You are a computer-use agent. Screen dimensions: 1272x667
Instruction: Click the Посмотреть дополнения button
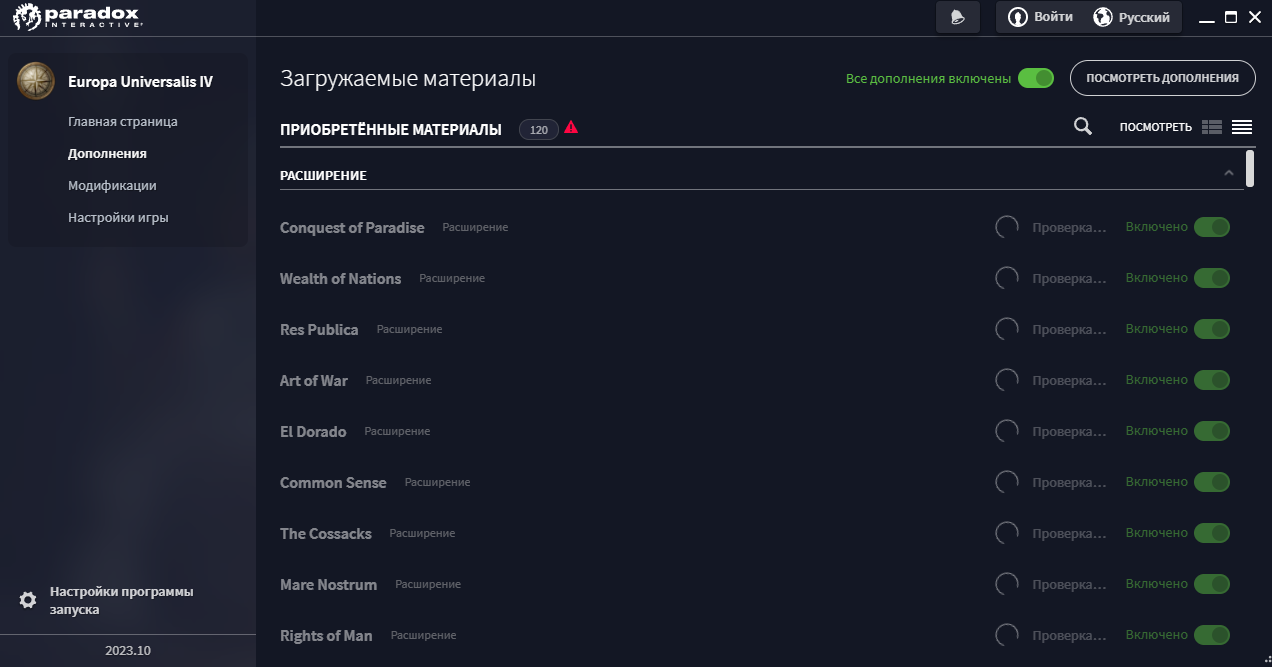click(1162, 78)
